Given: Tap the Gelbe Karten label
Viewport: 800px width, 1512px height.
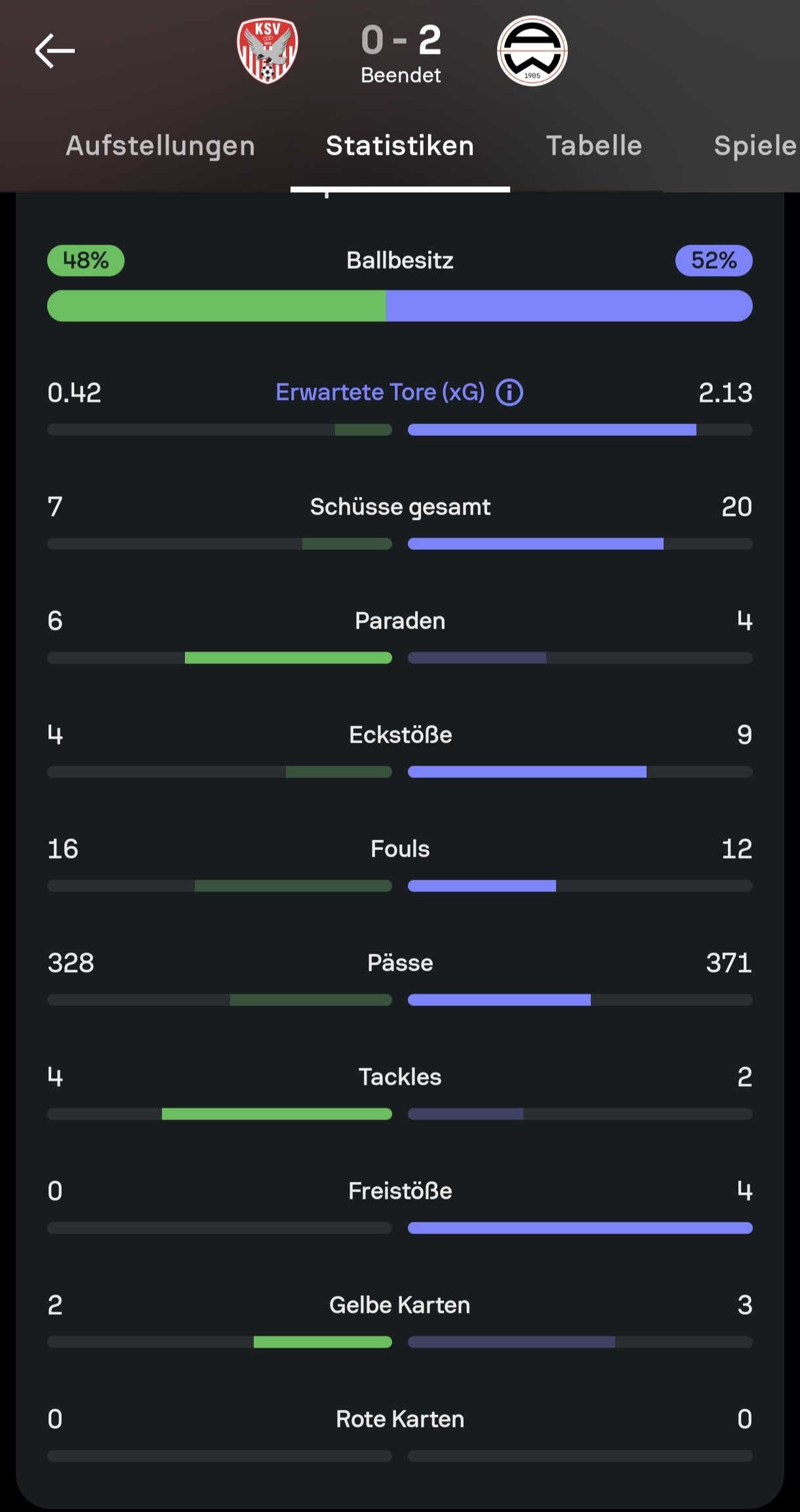Looking at the screenshot, I should [400, 1305].
